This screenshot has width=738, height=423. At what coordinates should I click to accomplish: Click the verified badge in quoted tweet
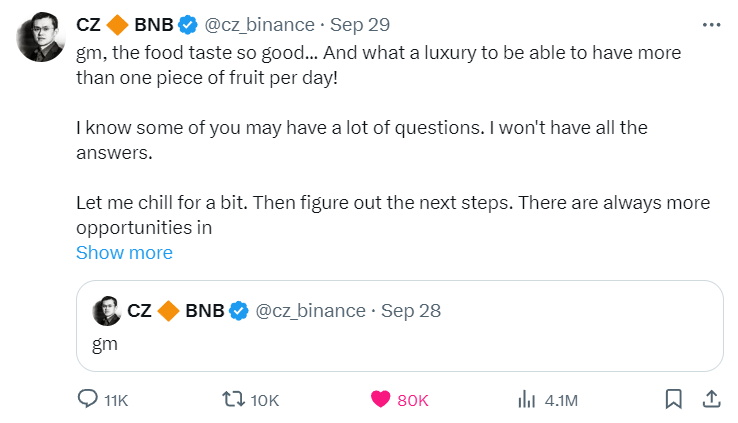239,311
